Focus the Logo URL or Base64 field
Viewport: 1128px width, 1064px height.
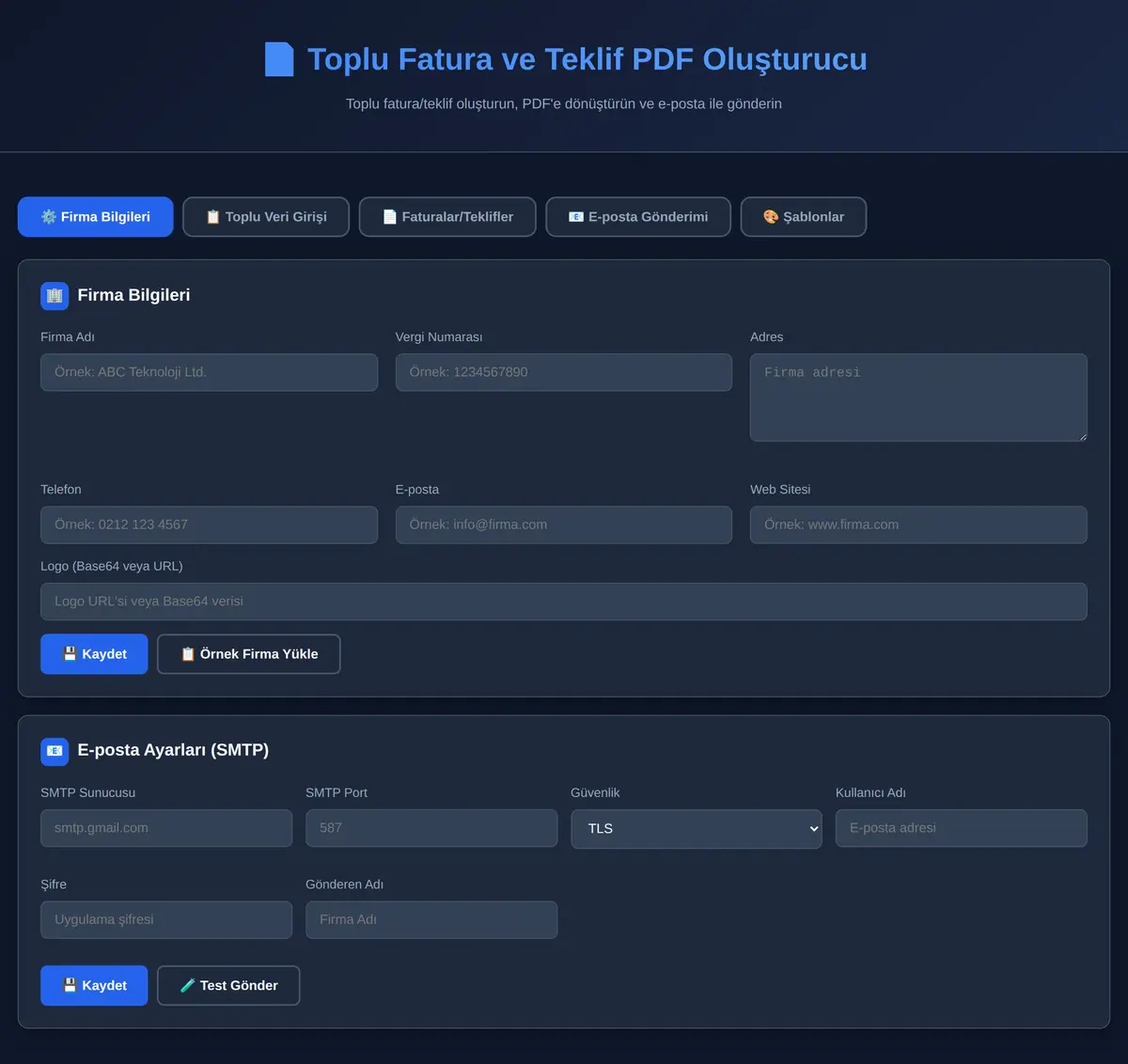[564, 602]
